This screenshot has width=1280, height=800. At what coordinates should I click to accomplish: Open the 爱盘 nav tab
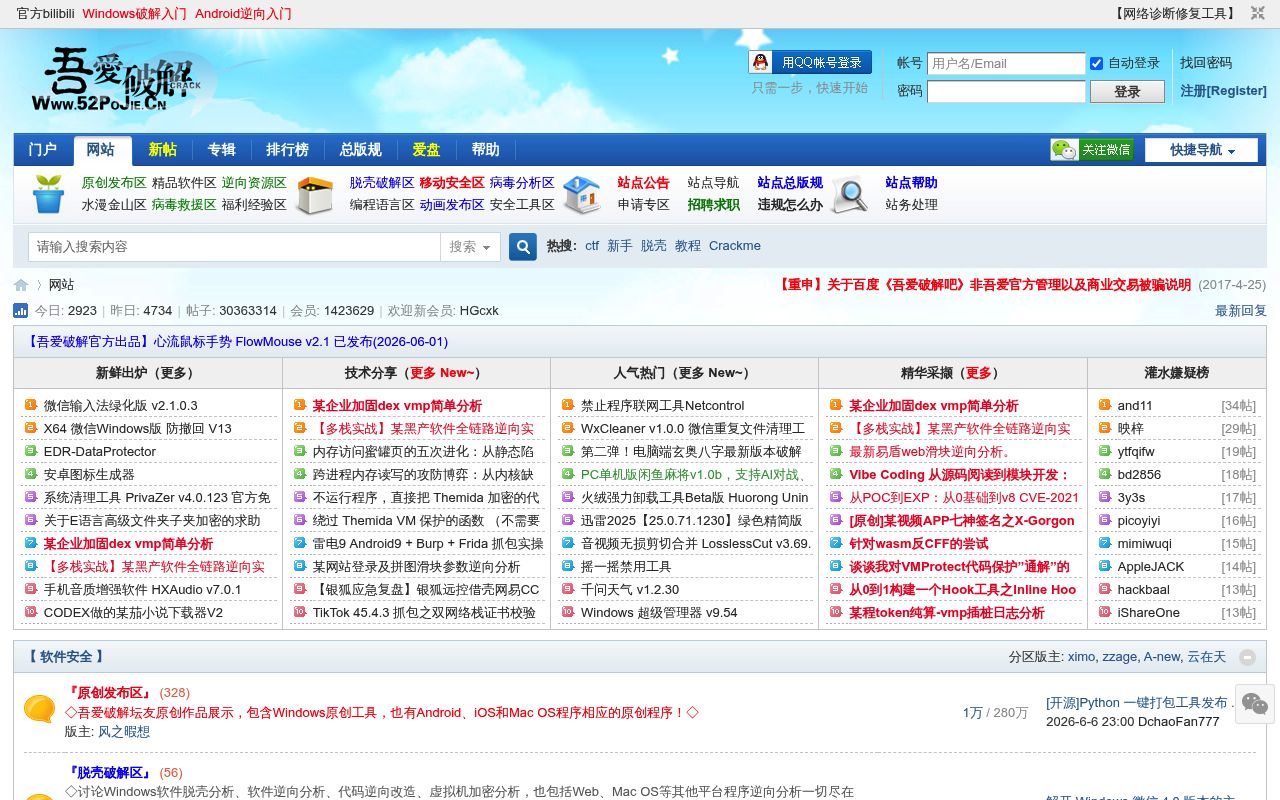426,150
